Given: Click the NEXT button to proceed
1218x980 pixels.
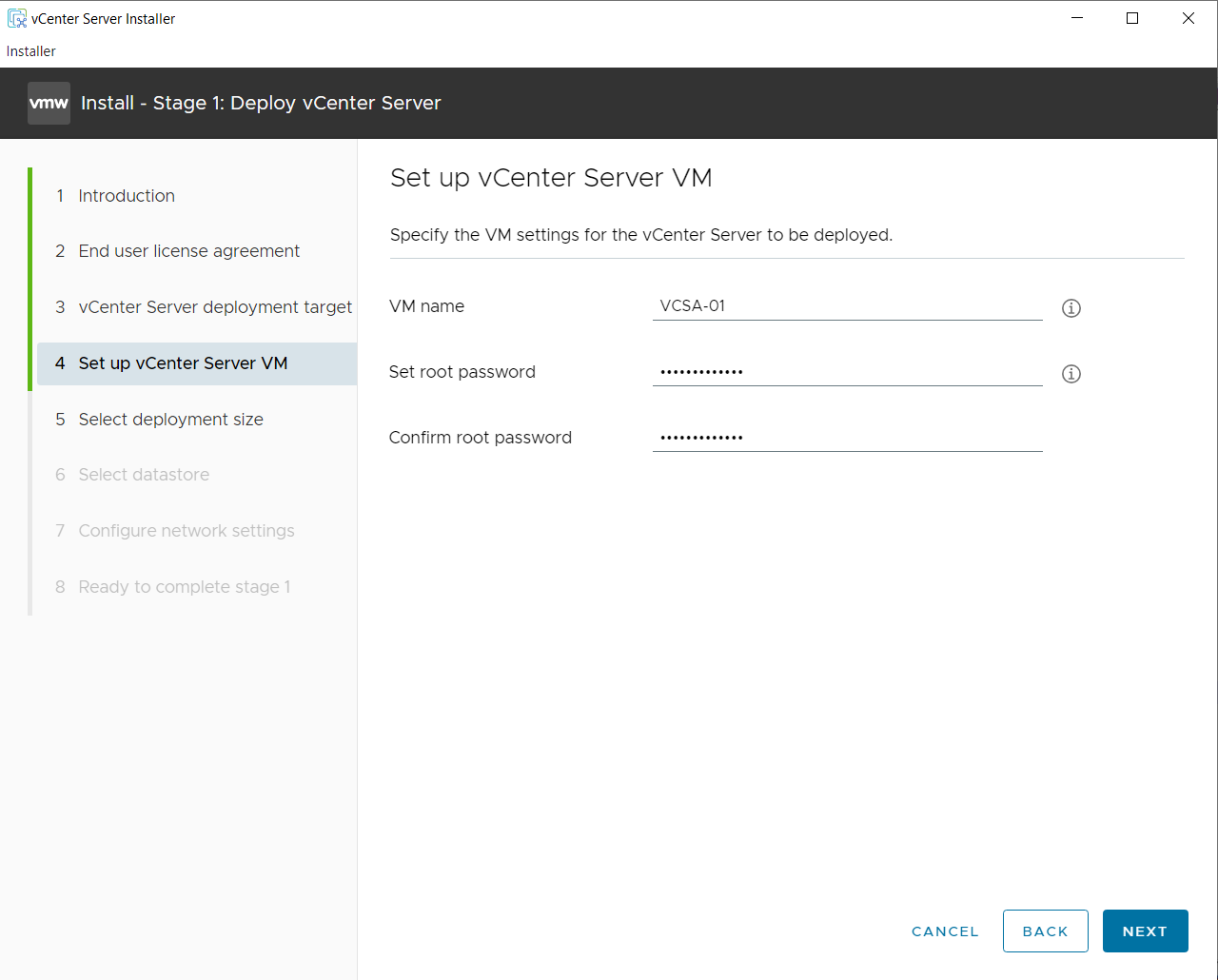Looking at the screenshot, I should pos(1145,931).
